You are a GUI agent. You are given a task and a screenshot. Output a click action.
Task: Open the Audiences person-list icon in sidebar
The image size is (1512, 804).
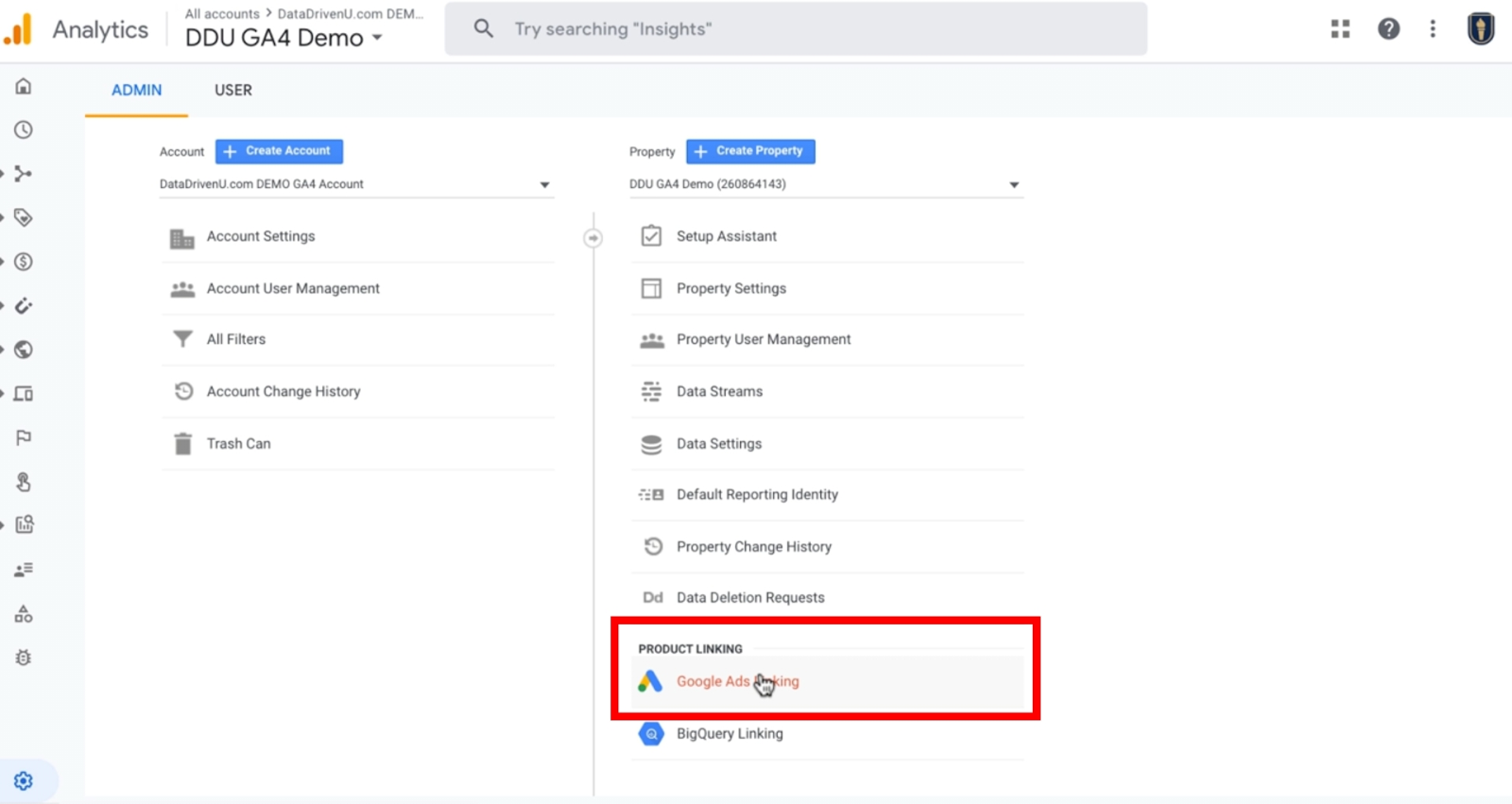24,570
